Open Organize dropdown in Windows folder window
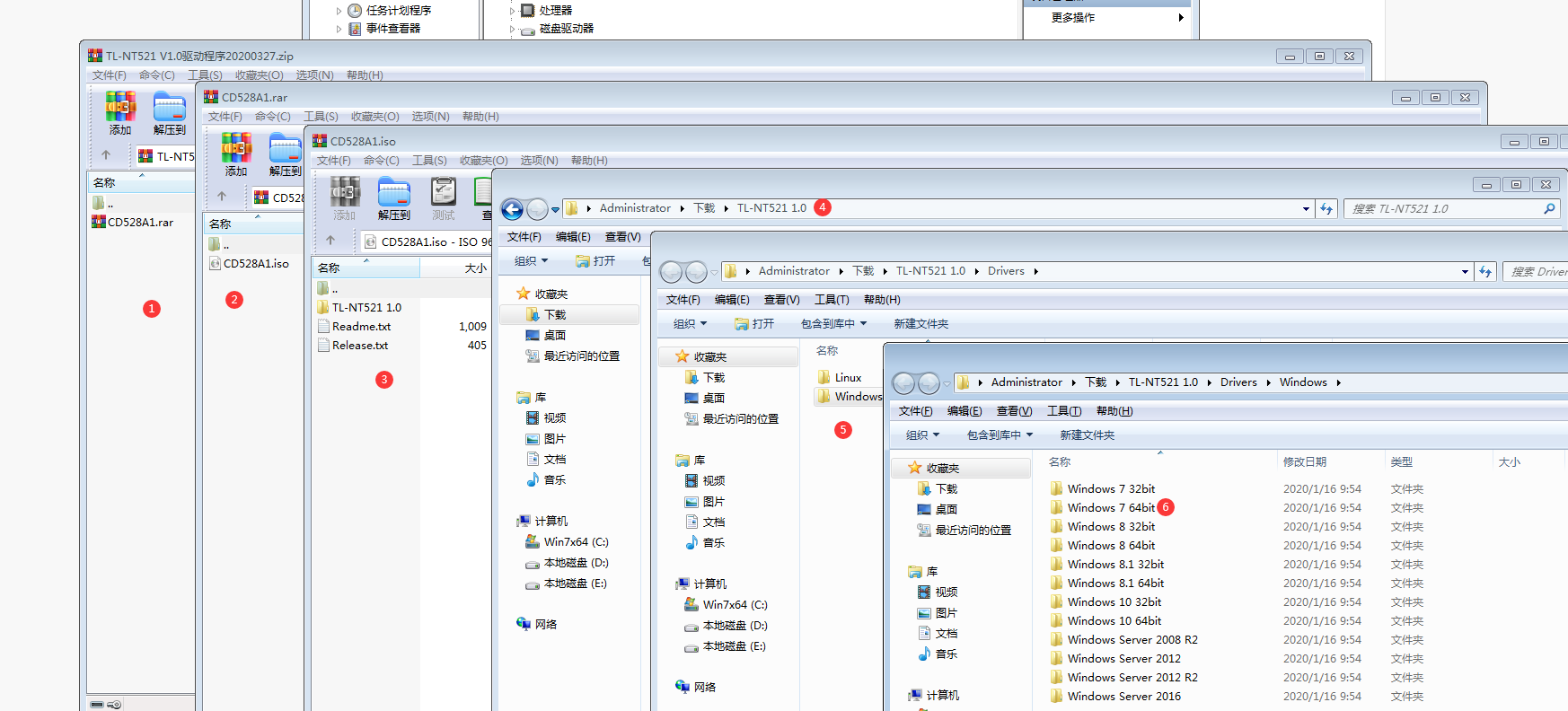Viewport: 1568px width, 711px height. point(922,434)
